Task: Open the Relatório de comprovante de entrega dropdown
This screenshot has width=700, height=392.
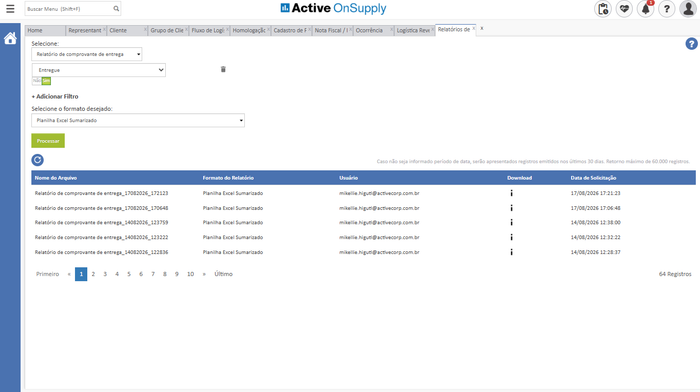Action: [x=87, y=54]
